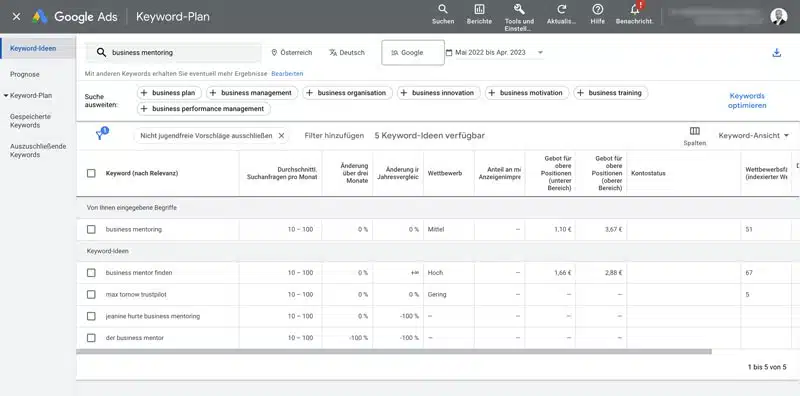Open Auszuschließende Keywords sidebar item
The width and height of the screenshot is (800, 396).
tap(38, 151)
